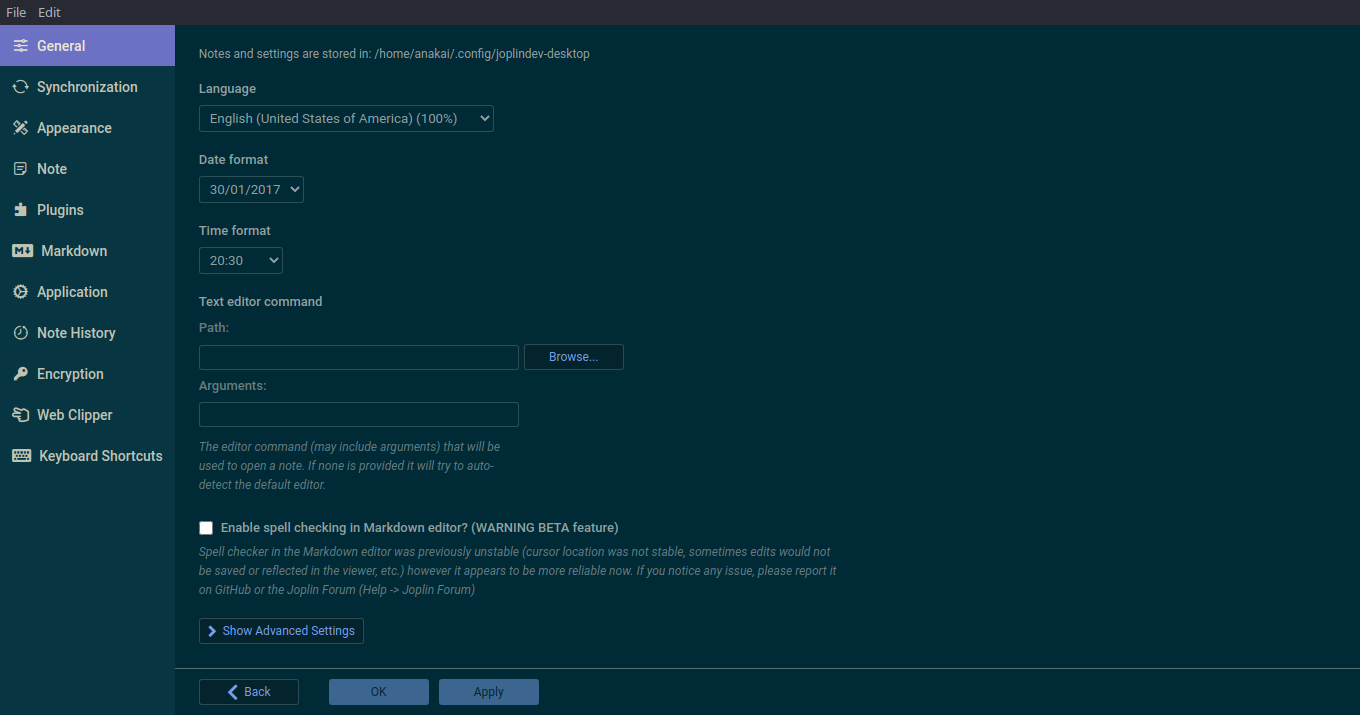Viewport: 1360px width, 715px height.
Task: Apply the current settings
Action: (x=488, y=691)
